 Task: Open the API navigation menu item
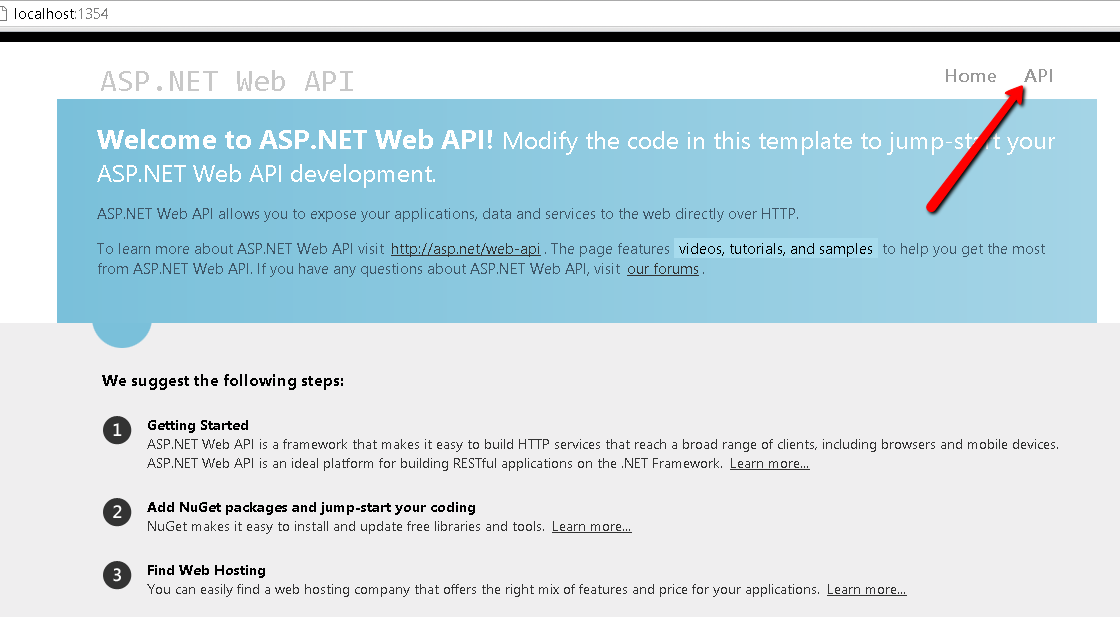(x=1039, y=76)
